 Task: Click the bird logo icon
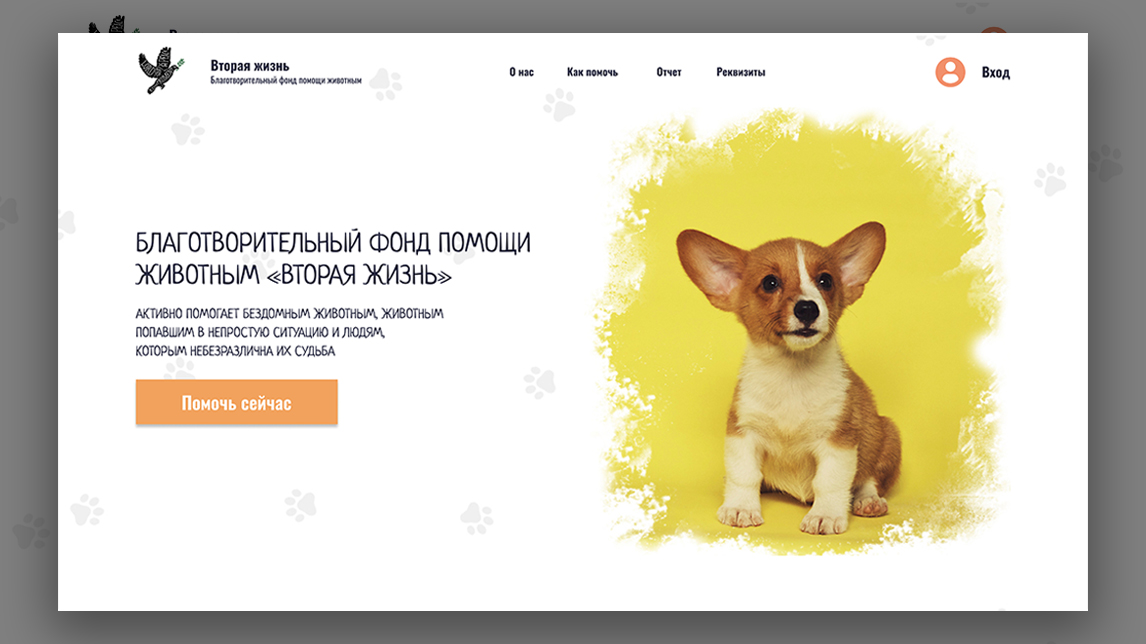pyautogui.click(x=162, y=70)
